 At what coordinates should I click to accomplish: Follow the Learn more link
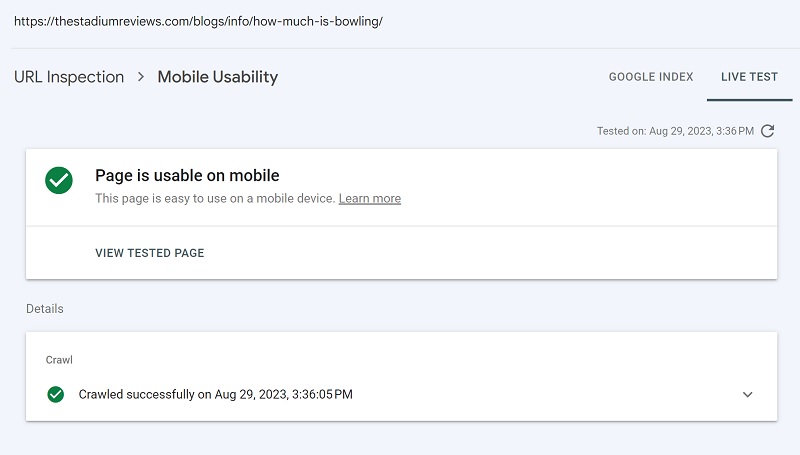(x=370, y=198)
